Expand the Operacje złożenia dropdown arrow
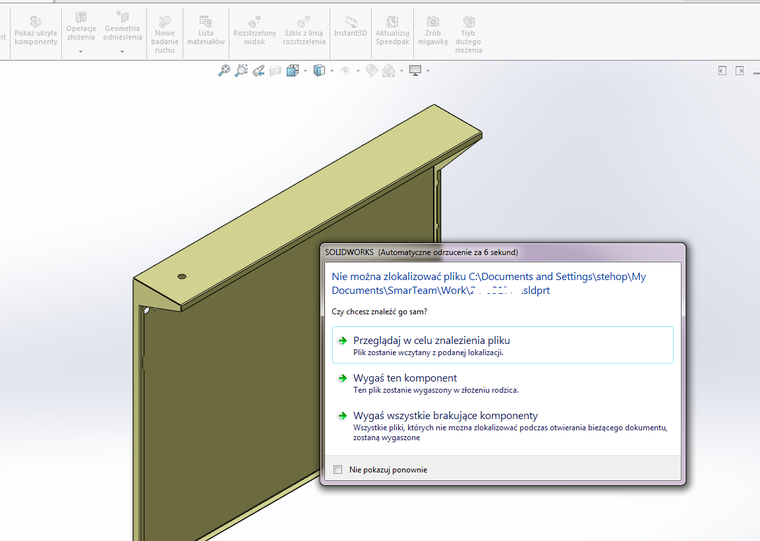Image resolution: width=760 pixels, height=541 pixels. click(x=81, y=51)
